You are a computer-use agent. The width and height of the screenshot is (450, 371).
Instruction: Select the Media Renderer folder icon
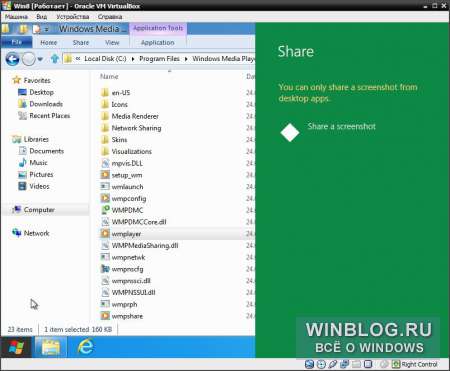coord(105,116)
